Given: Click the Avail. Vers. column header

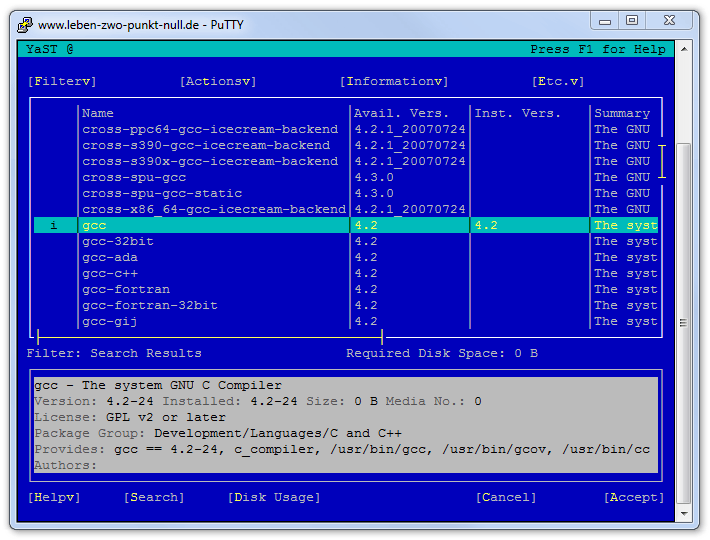Looking at the screenshot, I should (x=401, y=113).
